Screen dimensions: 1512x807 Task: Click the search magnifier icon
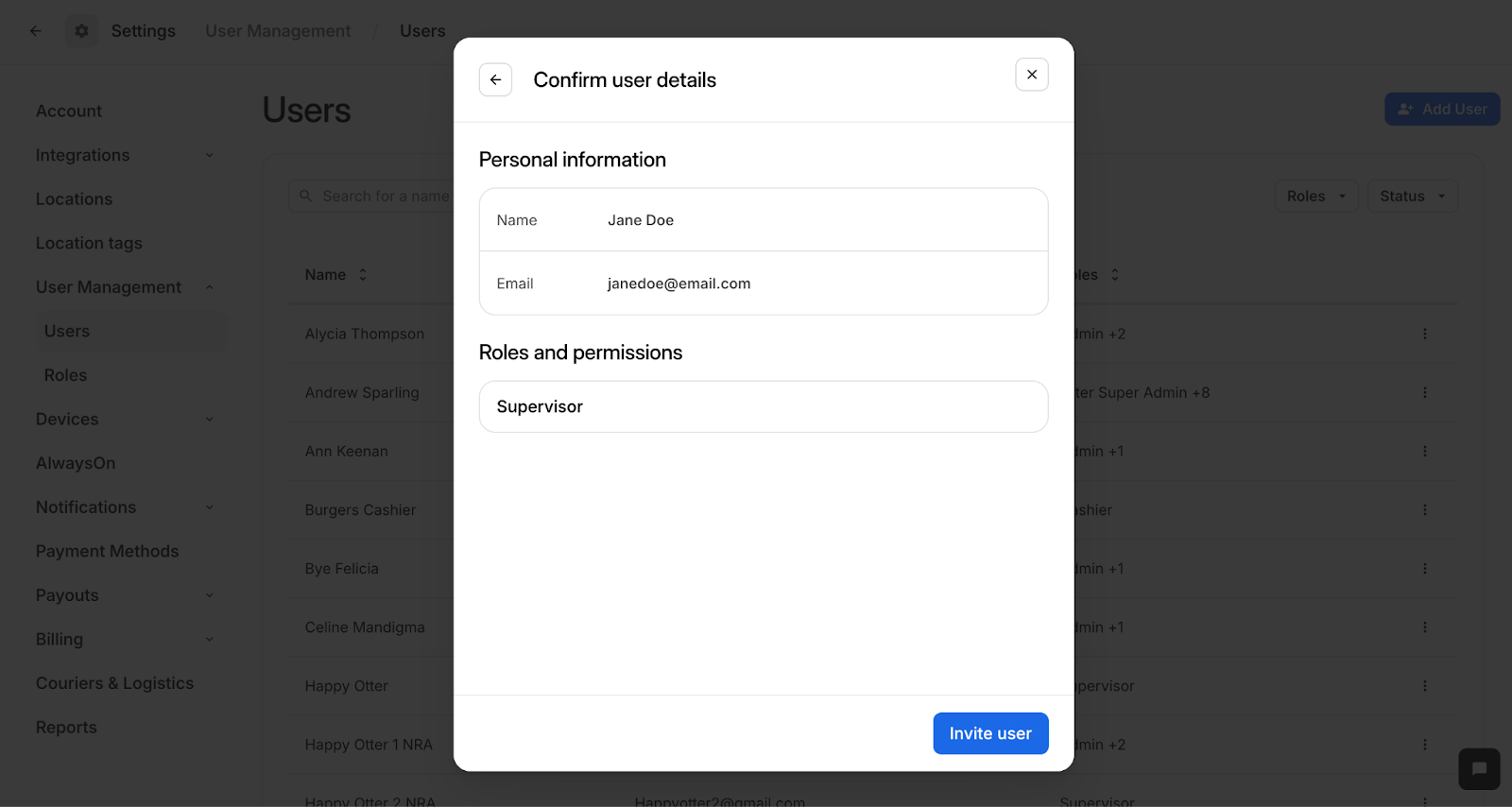tap(306, 196)
